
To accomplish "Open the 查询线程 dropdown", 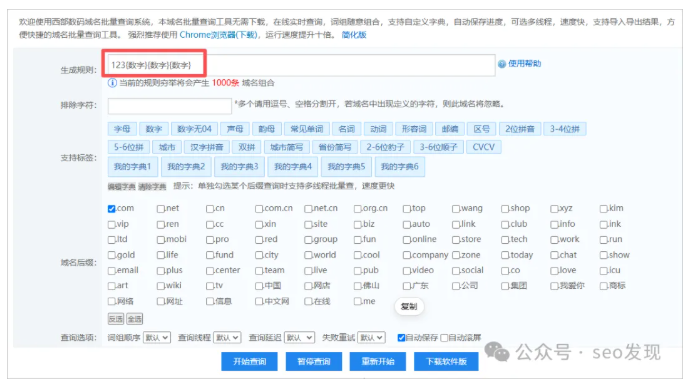I will pos(227,338).
